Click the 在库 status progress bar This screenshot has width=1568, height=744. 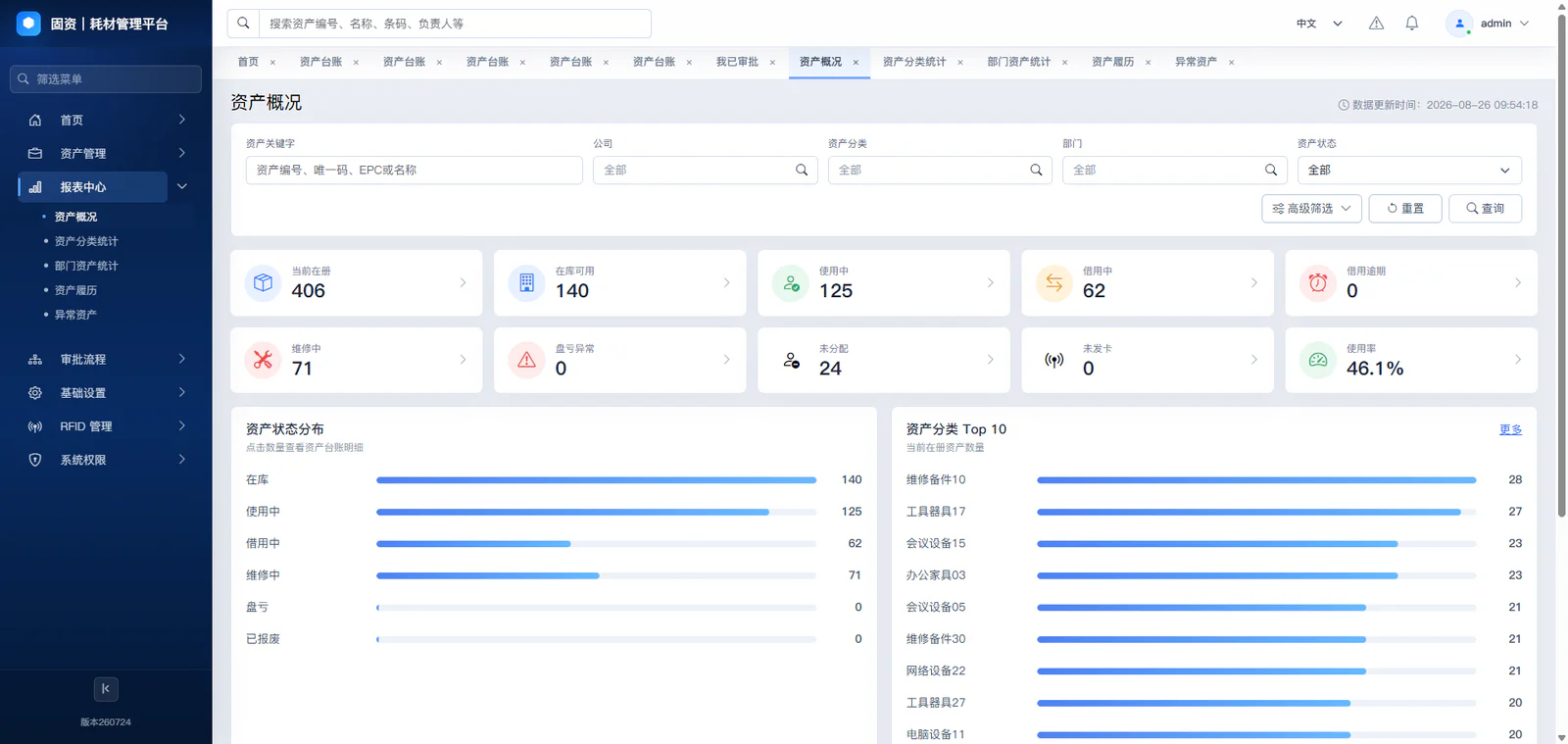[596, 480]
